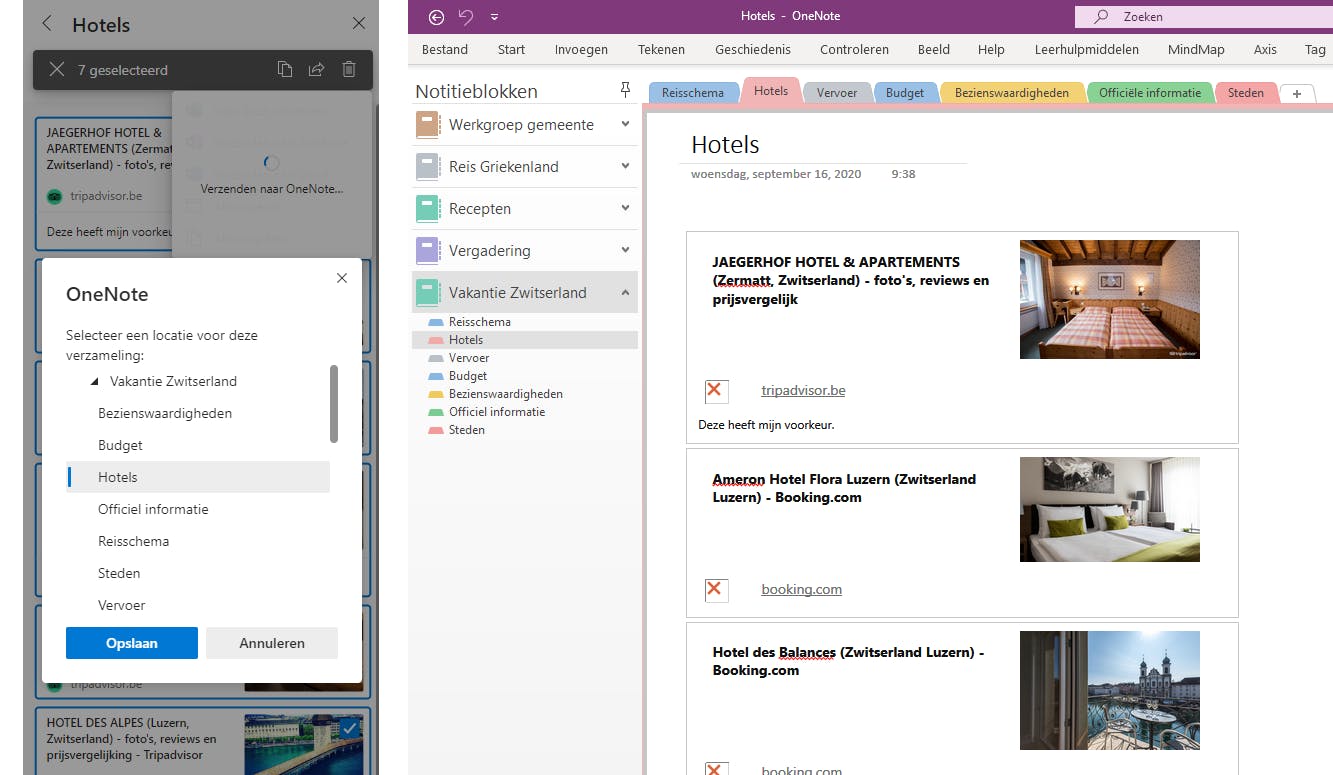1333x775 pixels.
Task: Expand the Reis Griekenland notebook
Action: [x=625, y=166]
